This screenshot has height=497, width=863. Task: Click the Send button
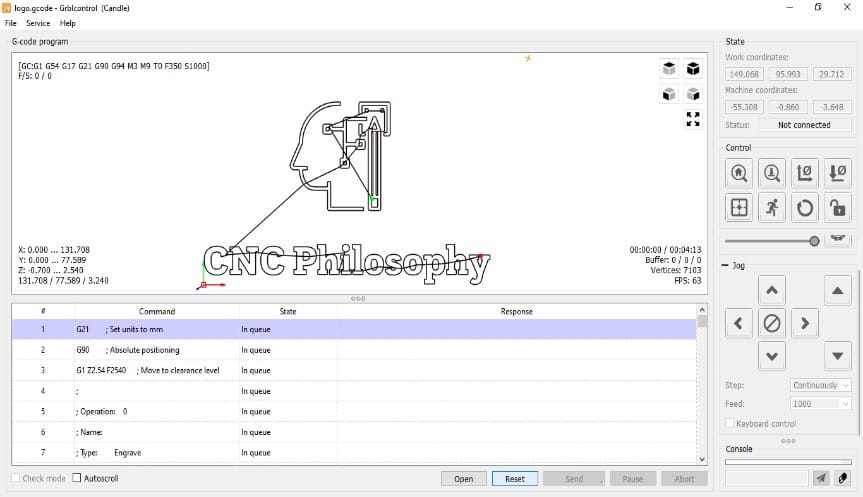tap(573, 479)
